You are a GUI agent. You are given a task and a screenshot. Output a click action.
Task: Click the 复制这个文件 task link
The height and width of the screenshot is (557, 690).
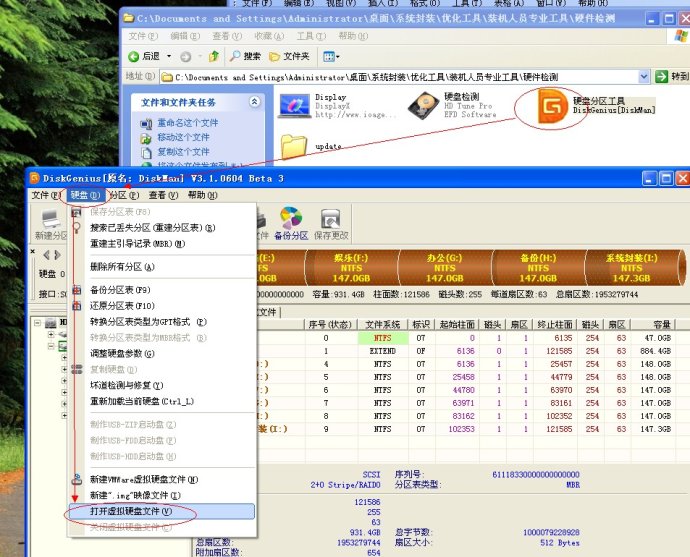[183, 152]
